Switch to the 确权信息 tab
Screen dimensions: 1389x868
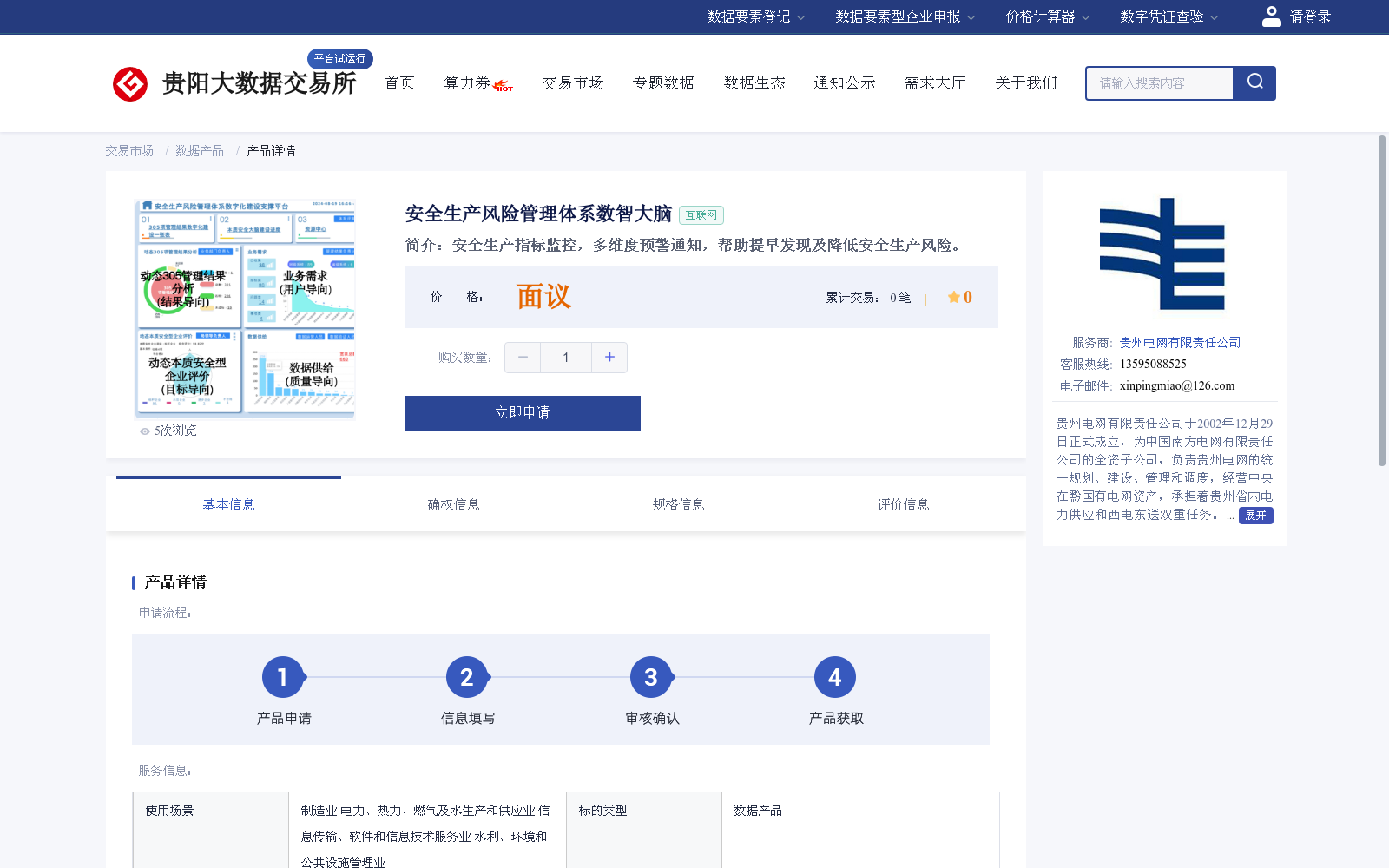click(x=453, y=504)
